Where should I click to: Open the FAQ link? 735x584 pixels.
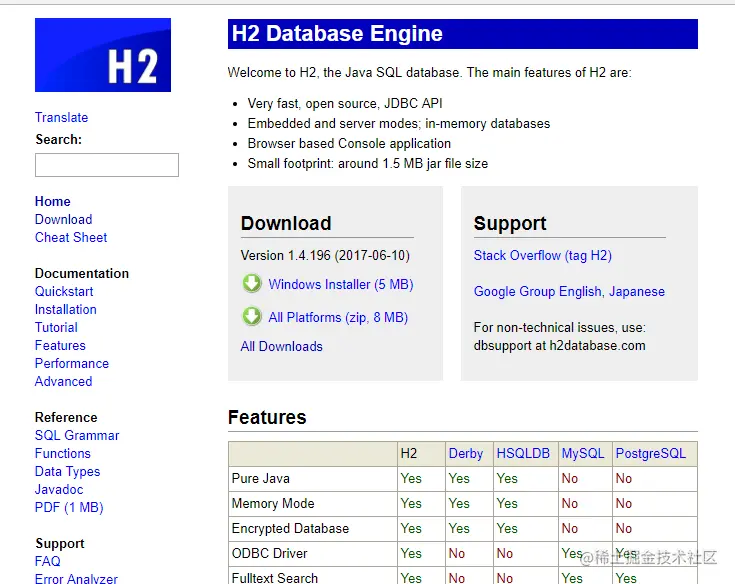pos(48,561)
